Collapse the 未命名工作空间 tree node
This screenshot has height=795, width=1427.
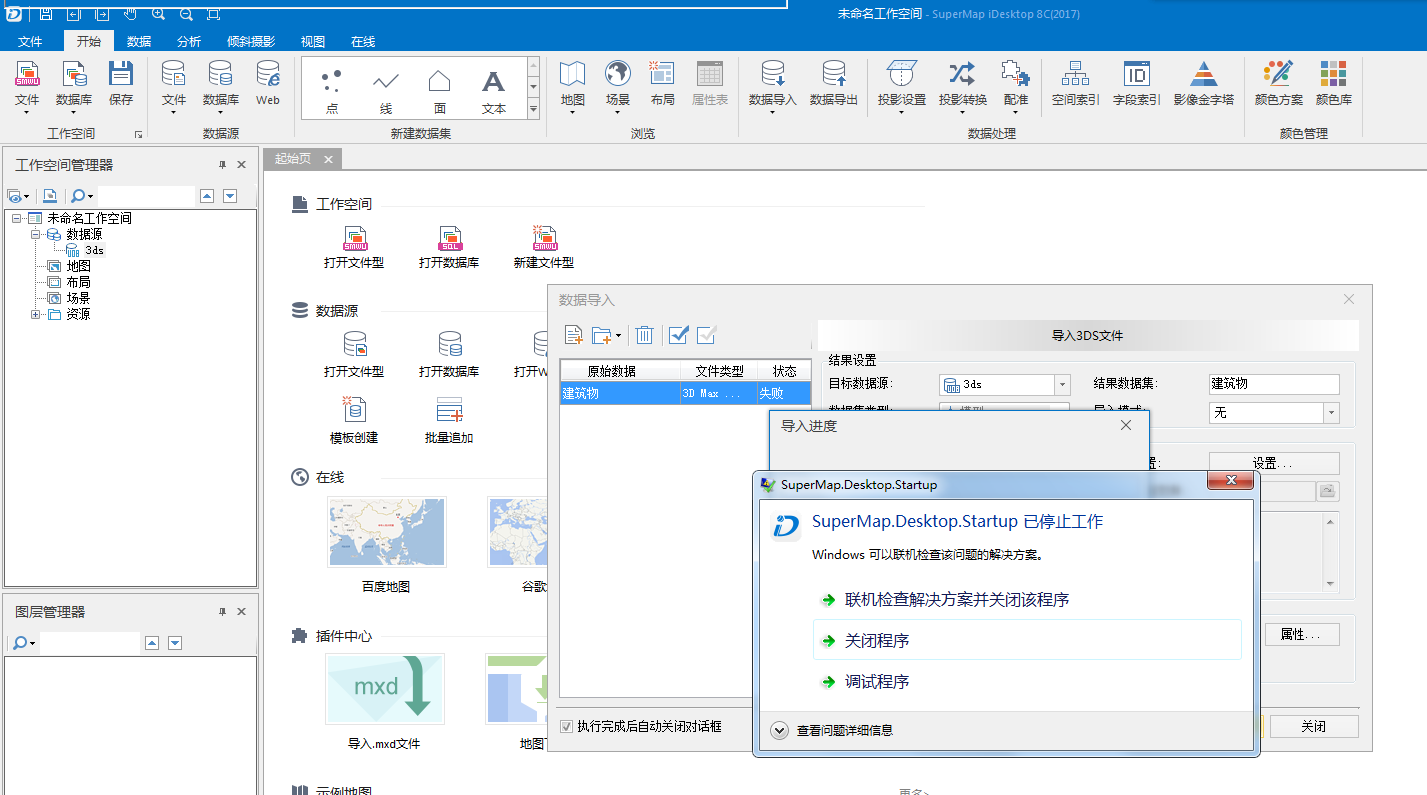[17, 218]
